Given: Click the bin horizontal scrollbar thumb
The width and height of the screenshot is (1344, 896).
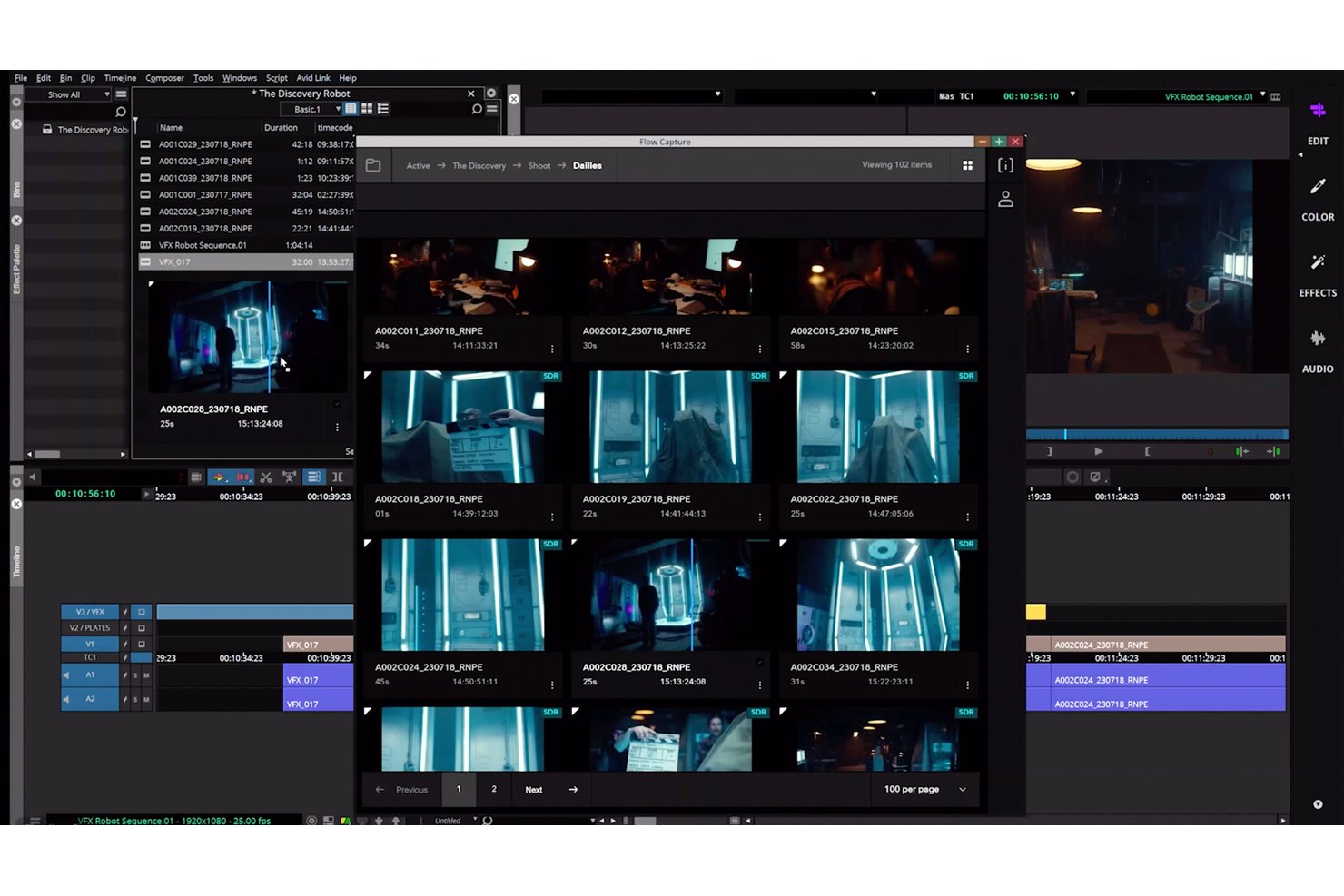Looking at the screenshot, I should 47,454.
